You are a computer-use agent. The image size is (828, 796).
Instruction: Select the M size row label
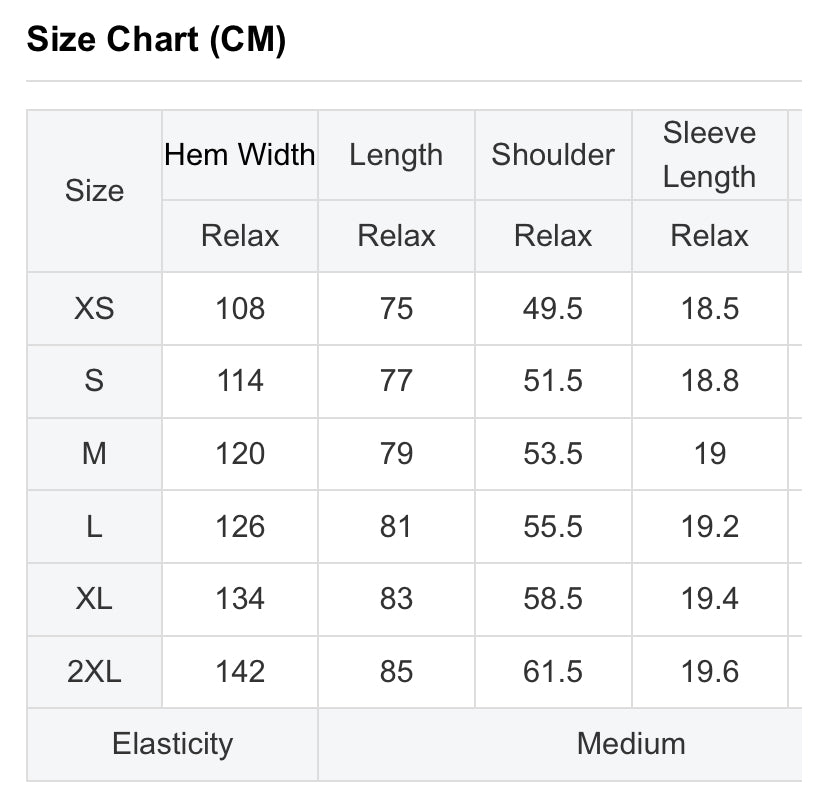95,454
